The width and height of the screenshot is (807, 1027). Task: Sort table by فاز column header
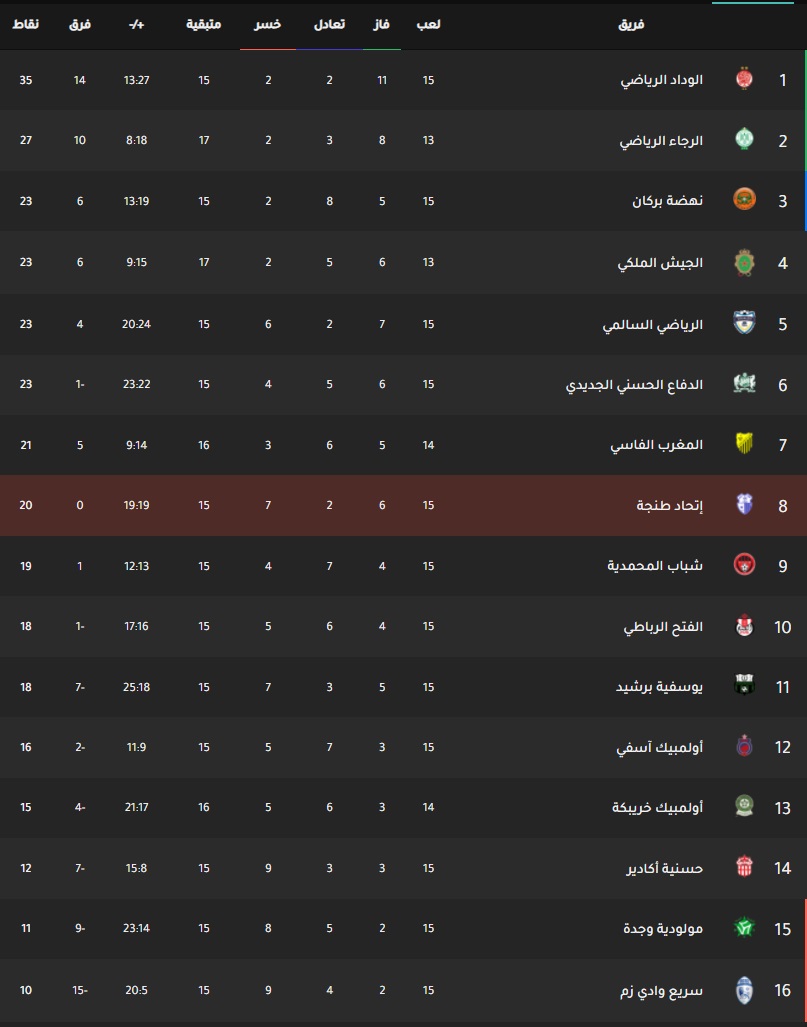382,24
